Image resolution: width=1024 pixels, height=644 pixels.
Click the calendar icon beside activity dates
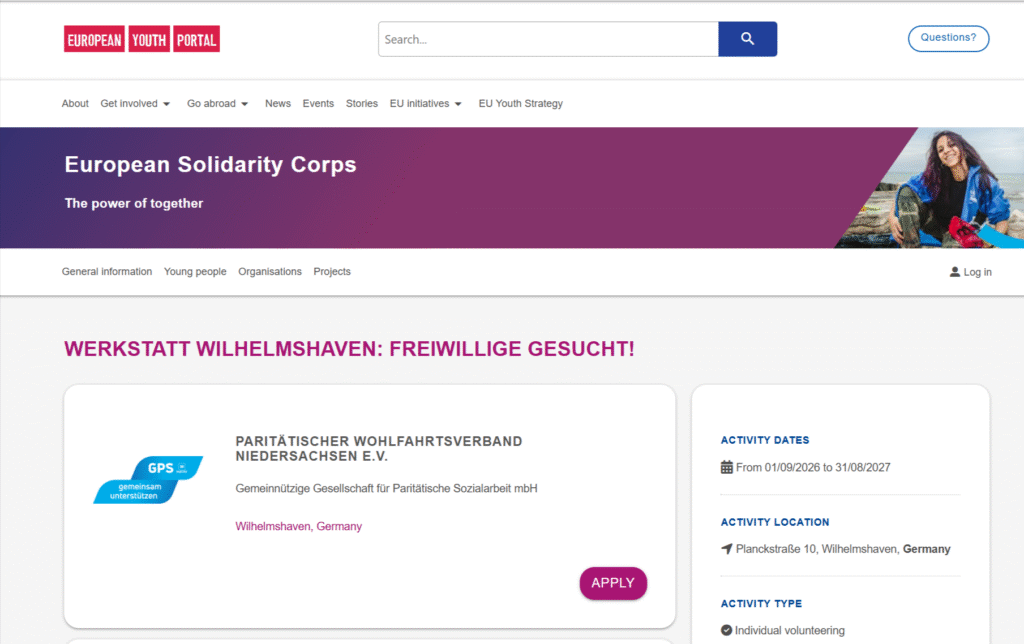(727, 467)
